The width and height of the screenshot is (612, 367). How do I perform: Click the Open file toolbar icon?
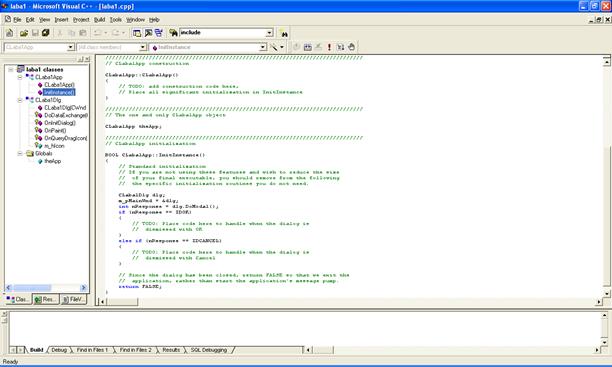[x=23, y=33]
